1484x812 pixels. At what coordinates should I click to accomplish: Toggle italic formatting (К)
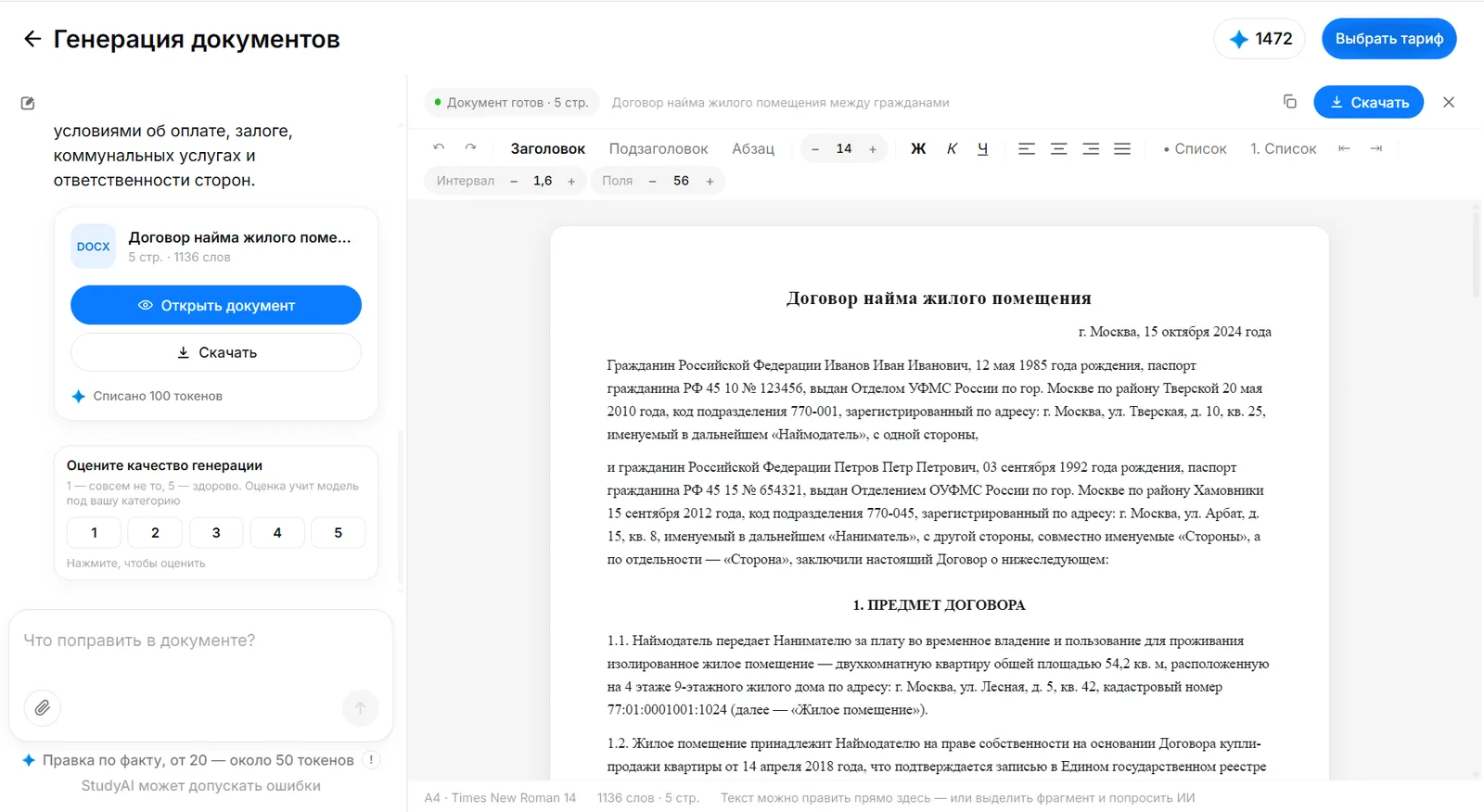click(x=952, y=148)
